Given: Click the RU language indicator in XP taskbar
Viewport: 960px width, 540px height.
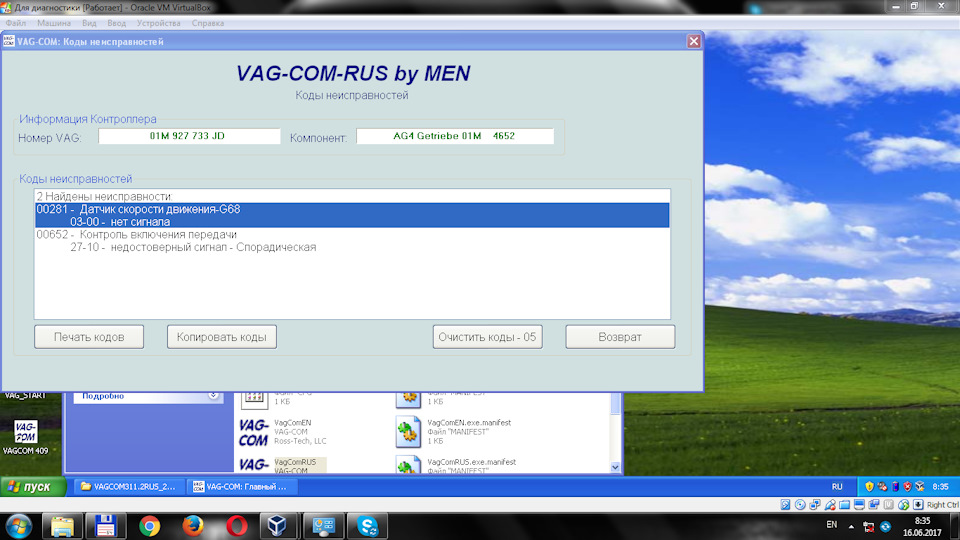Looking at the screenshot, I should tap(837, 487).
